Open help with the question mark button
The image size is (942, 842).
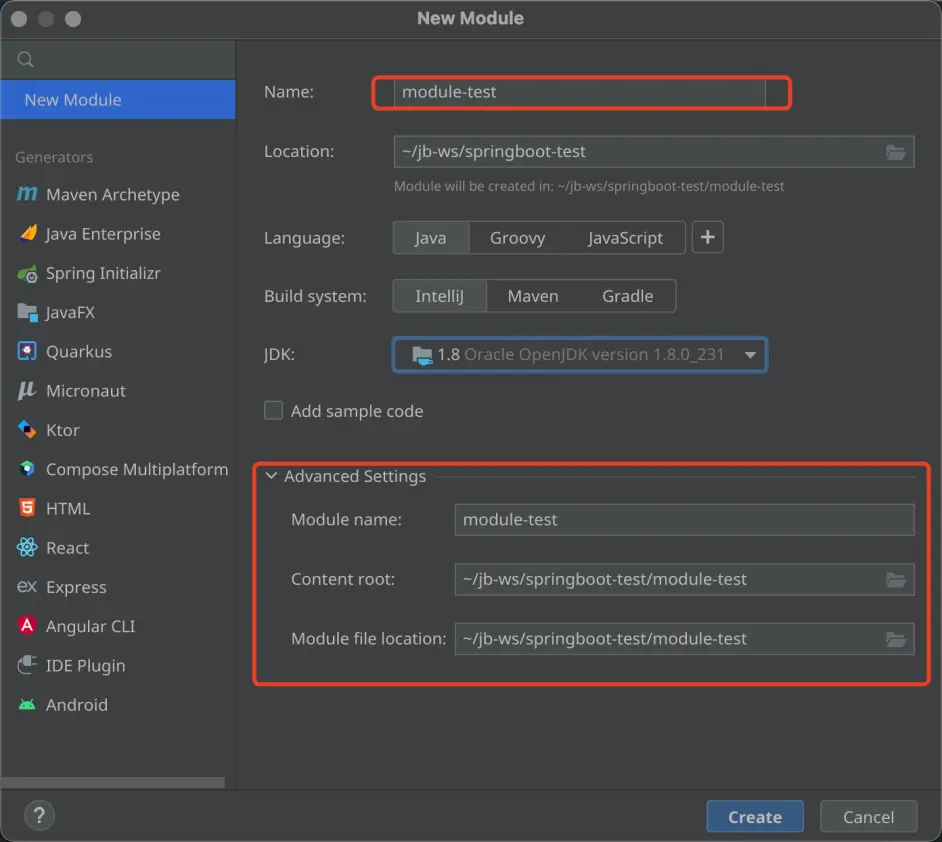pyautogui.click(x=40, y=816)
